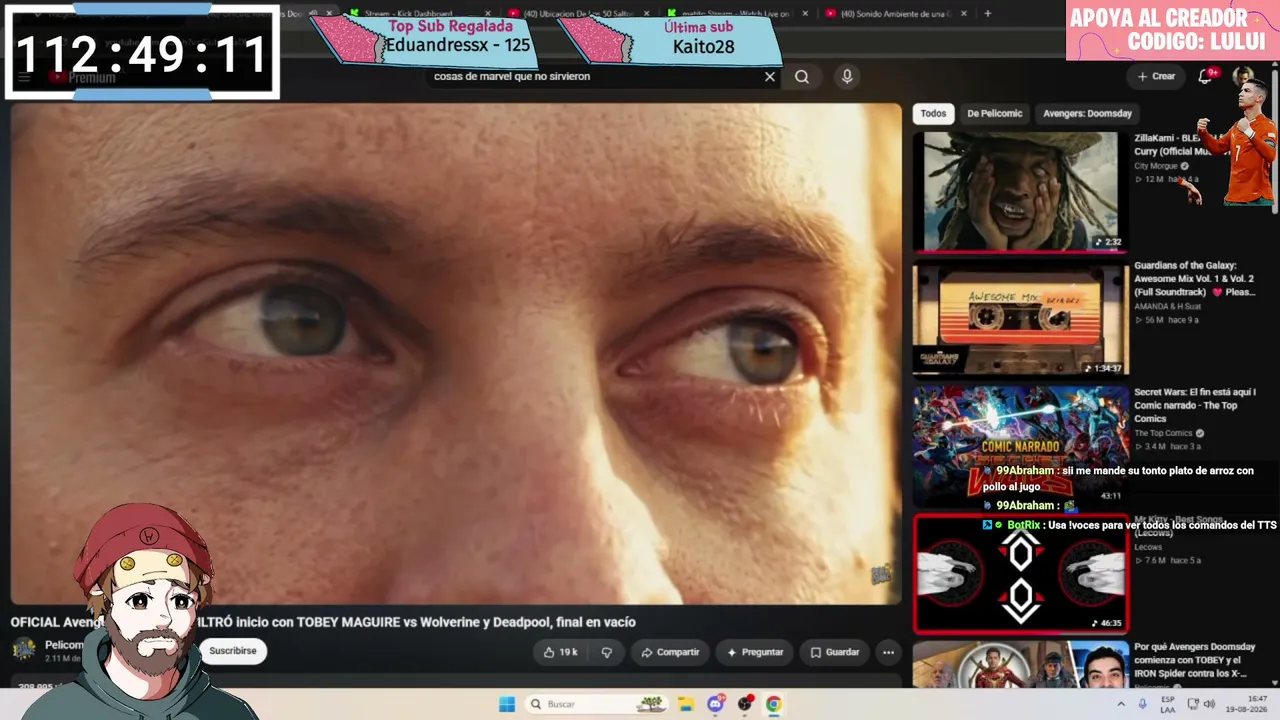Open the Guardians of the Galaxy soundtrack title
The image size is (1280, 720).
(x=1194, y=279)
